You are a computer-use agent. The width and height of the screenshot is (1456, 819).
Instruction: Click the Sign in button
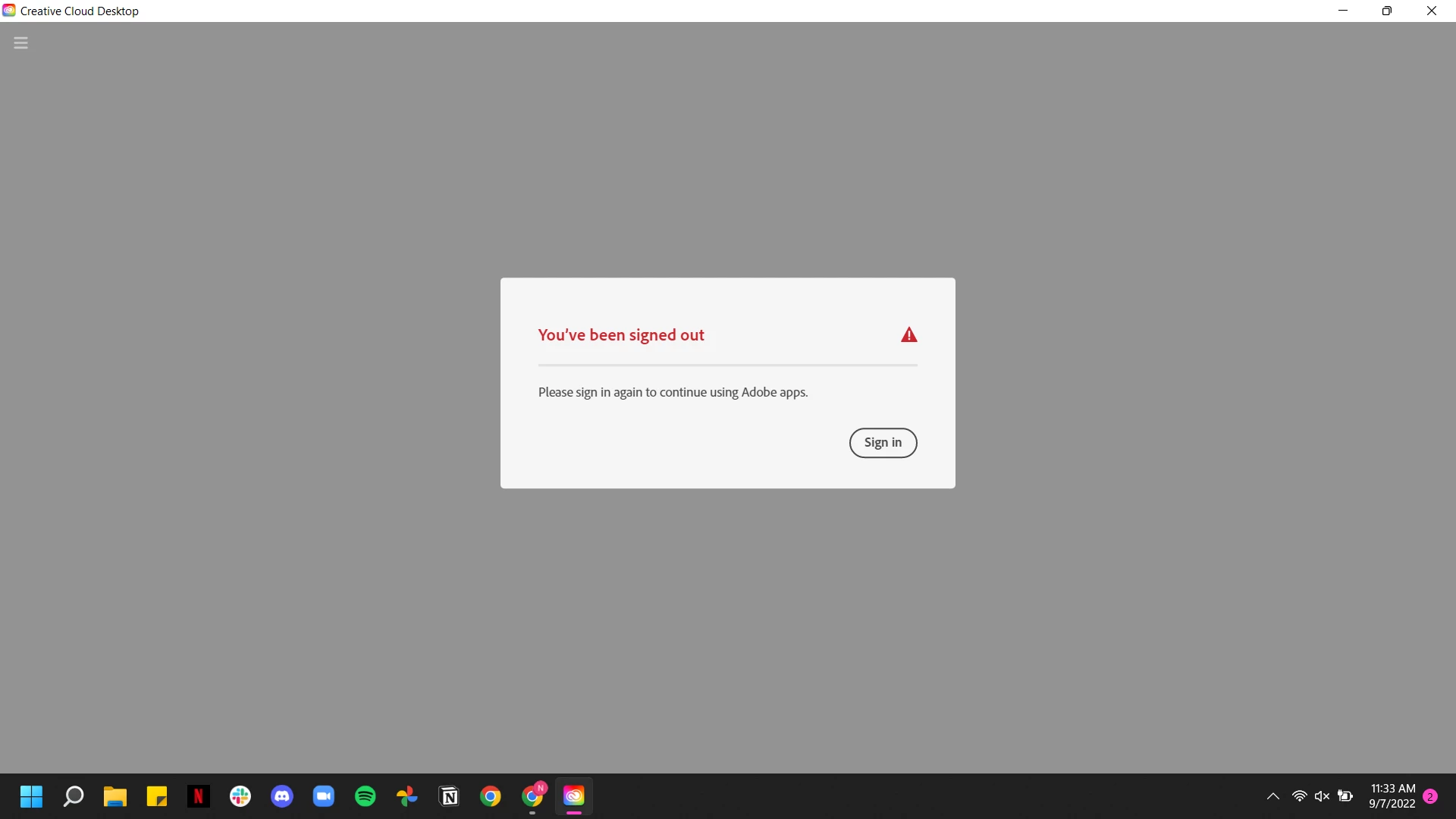[883, 443]
